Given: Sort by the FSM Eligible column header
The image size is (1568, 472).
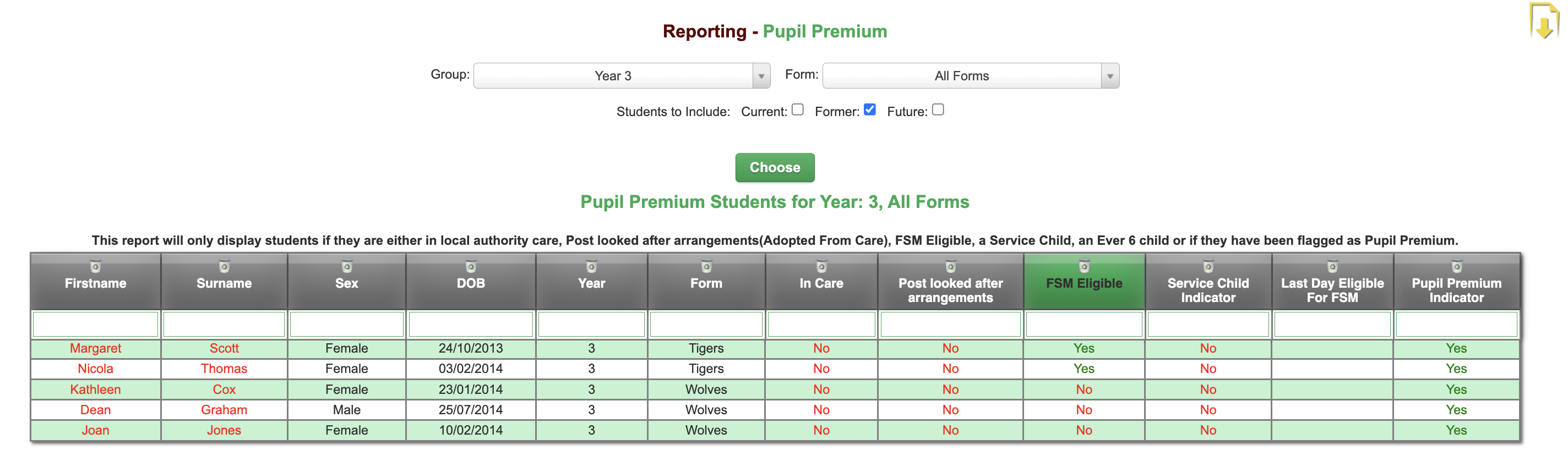Looking at the screenshot, I should coord(1084,283).
